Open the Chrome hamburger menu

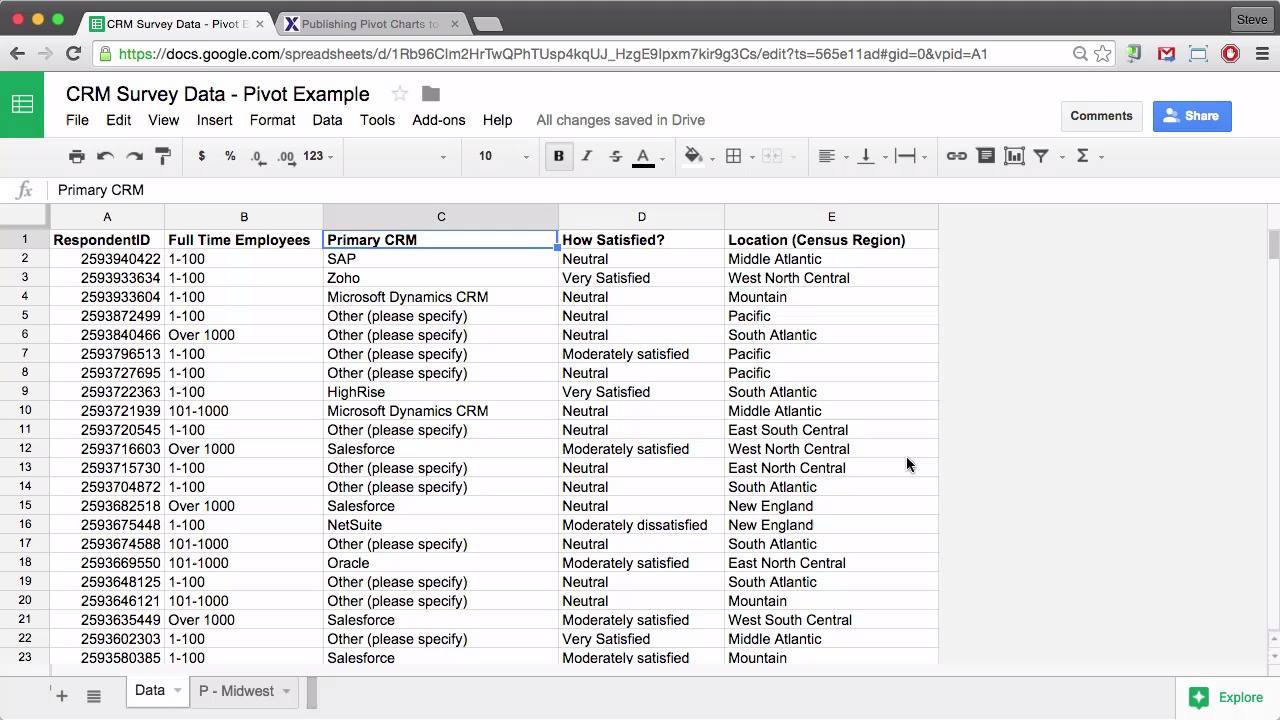(x=1262, y=54)
